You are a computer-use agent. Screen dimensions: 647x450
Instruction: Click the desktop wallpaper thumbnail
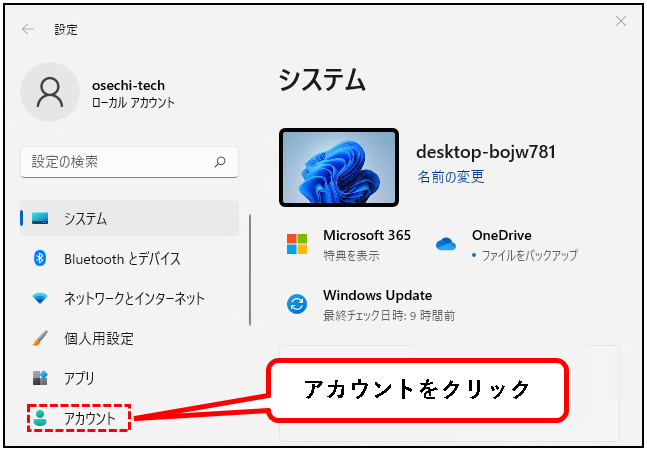339,167
